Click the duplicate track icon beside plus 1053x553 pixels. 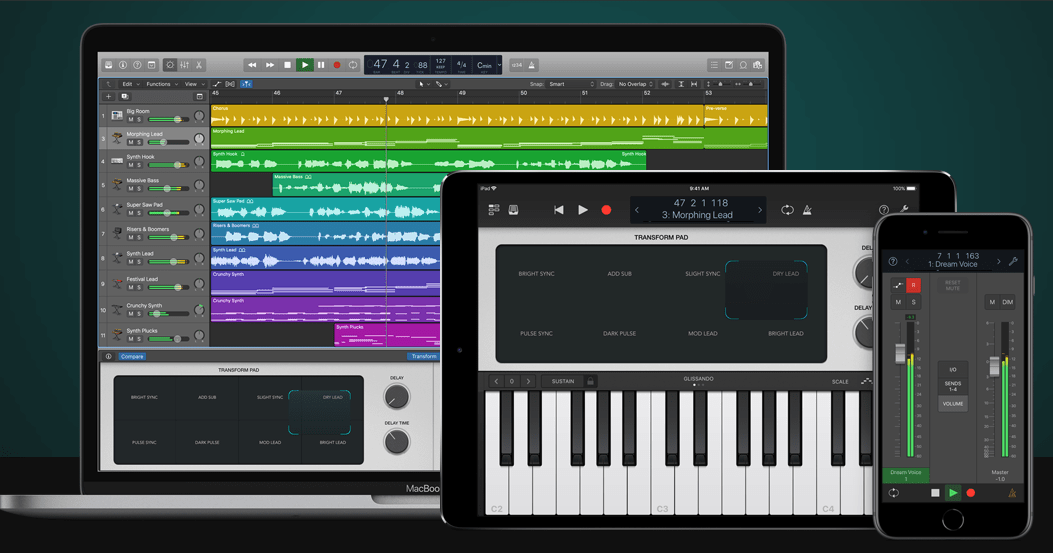tap(124, 97)
